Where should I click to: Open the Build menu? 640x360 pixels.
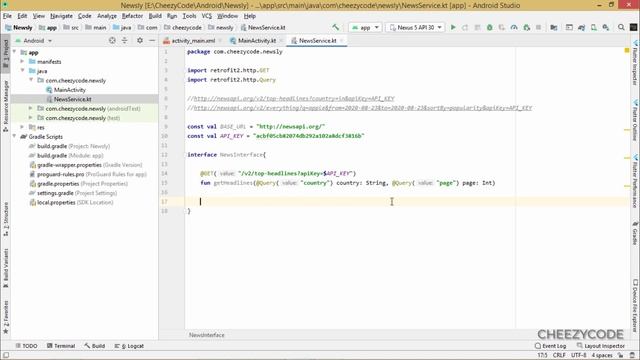(x=155, y=16)
